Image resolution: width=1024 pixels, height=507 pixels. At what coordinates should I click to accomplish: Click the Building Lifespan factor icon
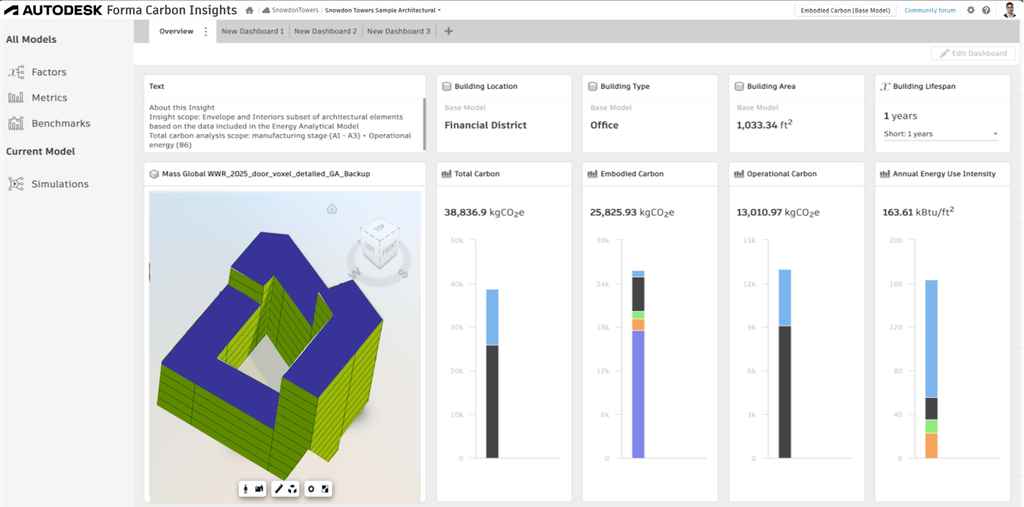886,86
